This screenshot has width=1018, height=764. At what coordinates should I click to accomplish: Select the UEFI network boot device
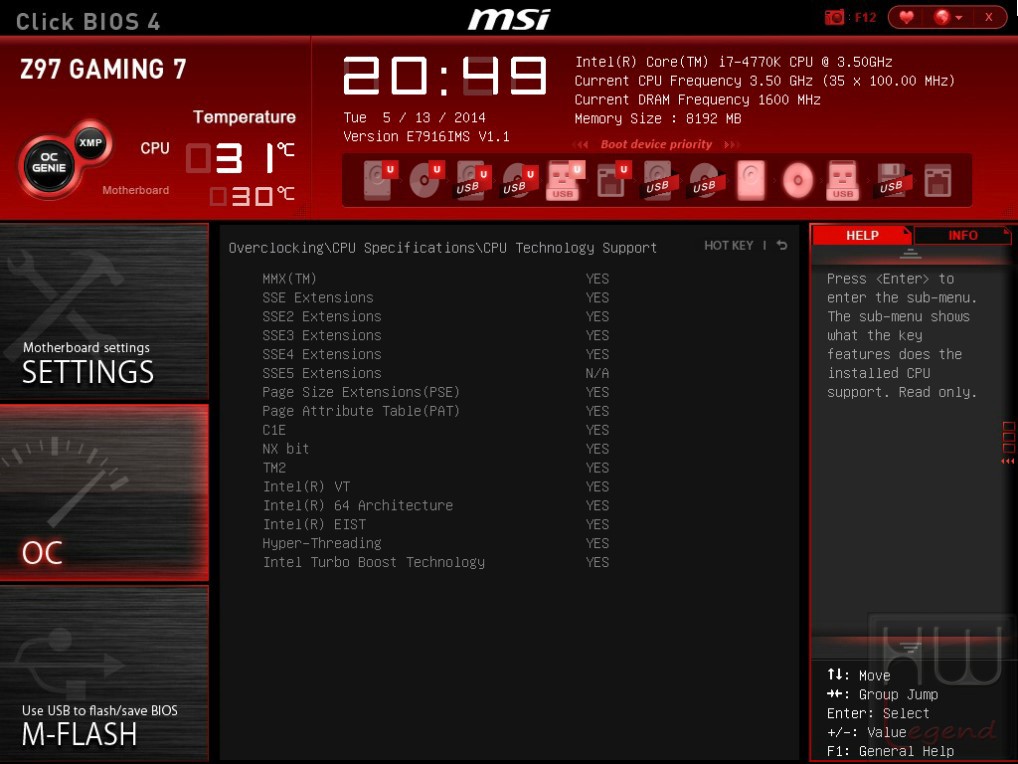612,180
